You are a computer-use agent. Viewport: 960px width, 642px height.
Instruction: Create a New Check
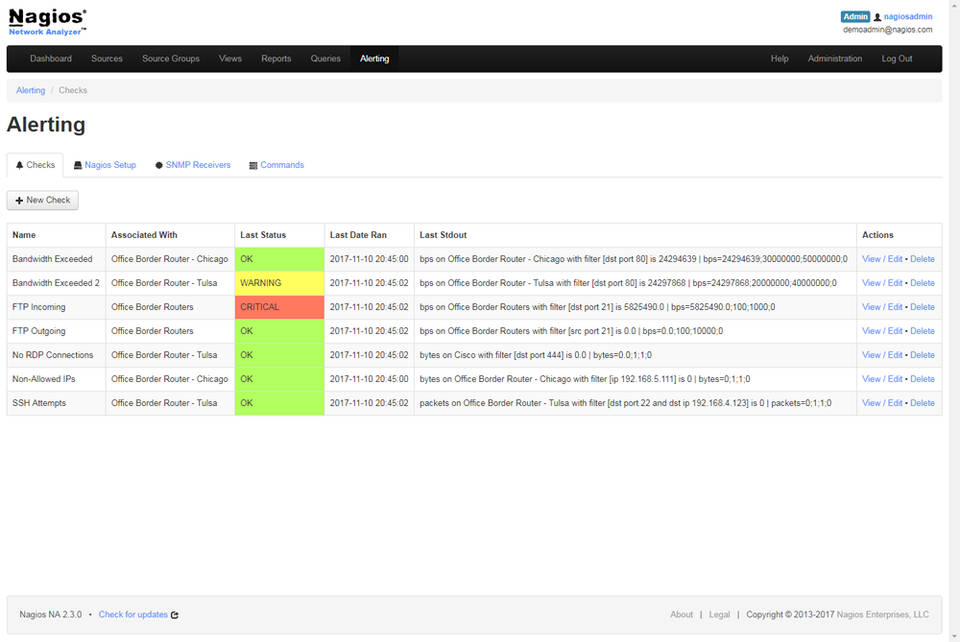[x=42, y=200]
